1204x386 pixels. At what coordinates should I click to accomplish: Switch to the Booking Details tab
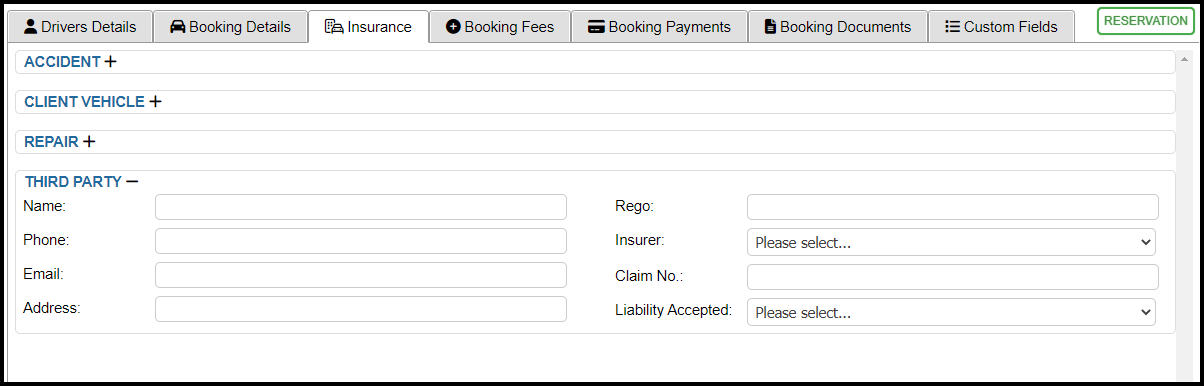230,27
